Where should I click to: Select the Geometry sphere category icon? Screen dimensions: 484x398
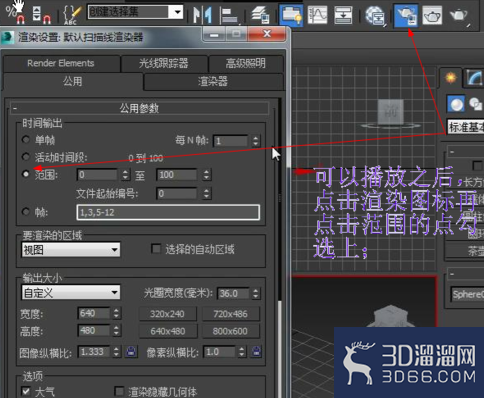(x=456, y=104)
